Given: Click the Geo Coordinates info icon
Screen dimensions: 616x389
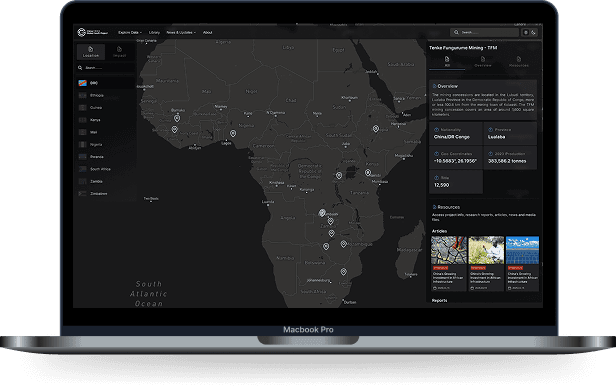Looking at the screenshot, I should [x=436, y=154].
